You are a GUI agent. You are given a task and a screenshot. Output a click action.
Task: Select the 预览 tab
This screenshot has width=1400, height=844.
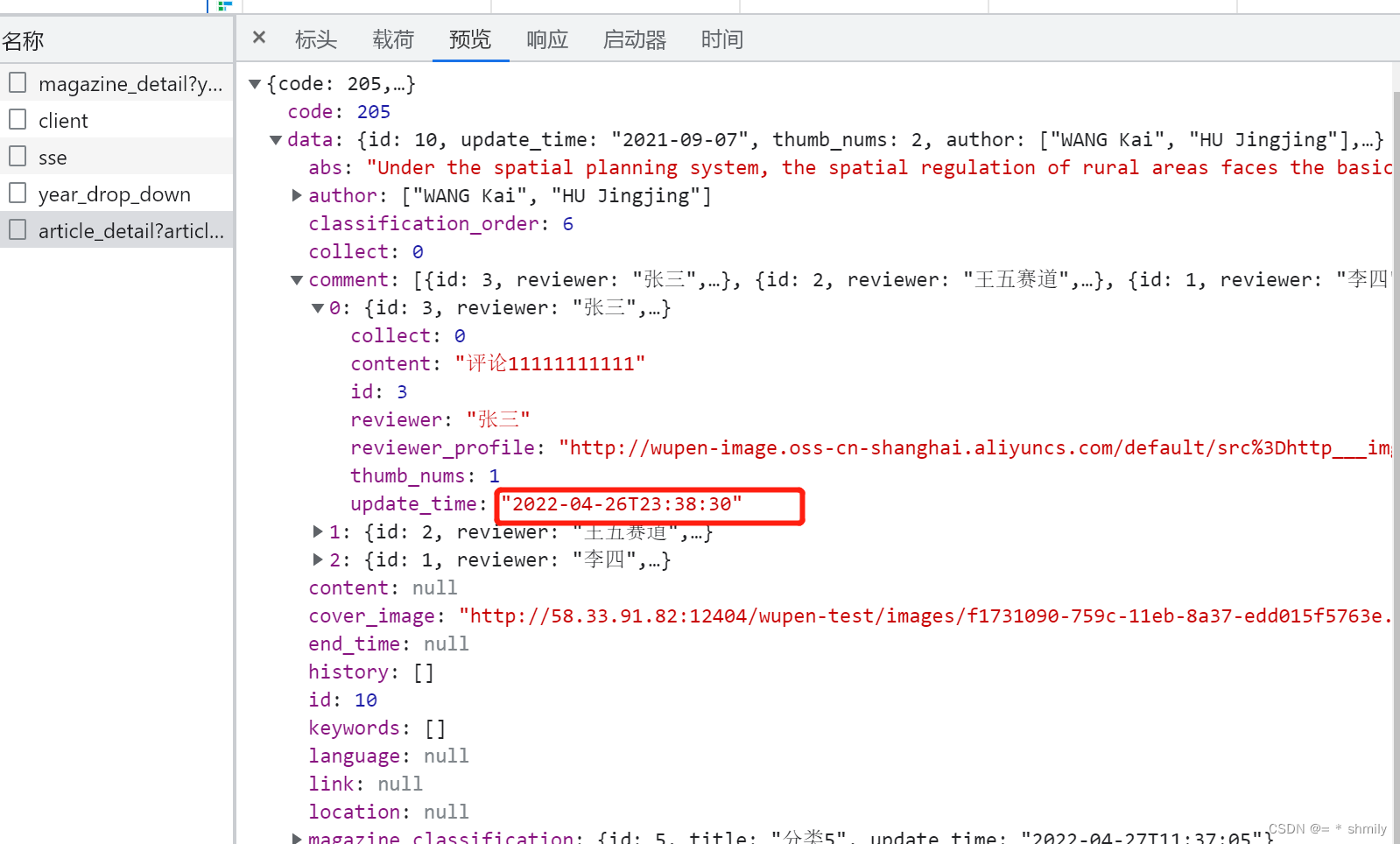[x=470, y=39]
